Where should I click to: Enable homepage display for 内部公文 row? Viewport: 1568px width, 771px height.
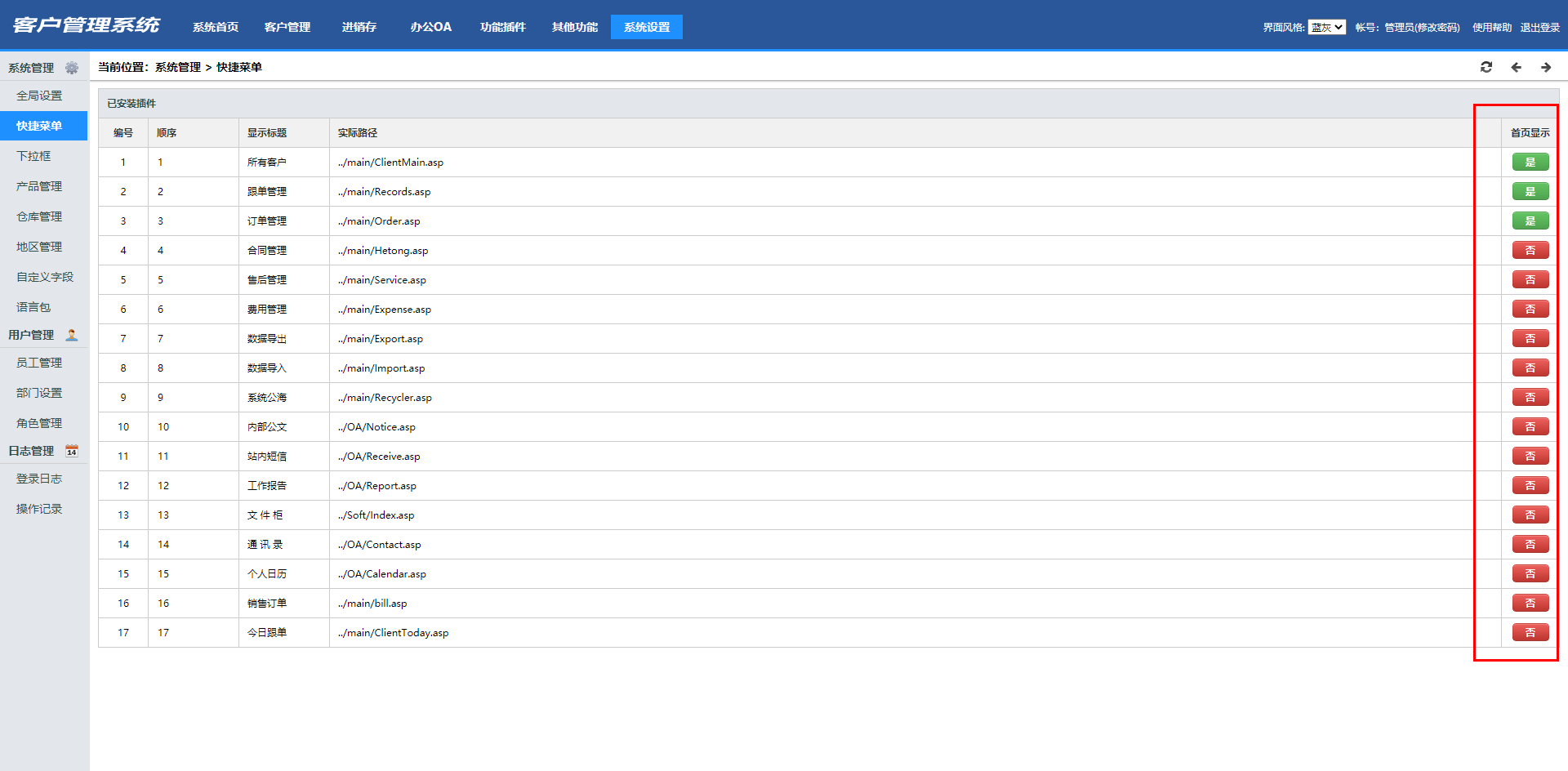1530,426
